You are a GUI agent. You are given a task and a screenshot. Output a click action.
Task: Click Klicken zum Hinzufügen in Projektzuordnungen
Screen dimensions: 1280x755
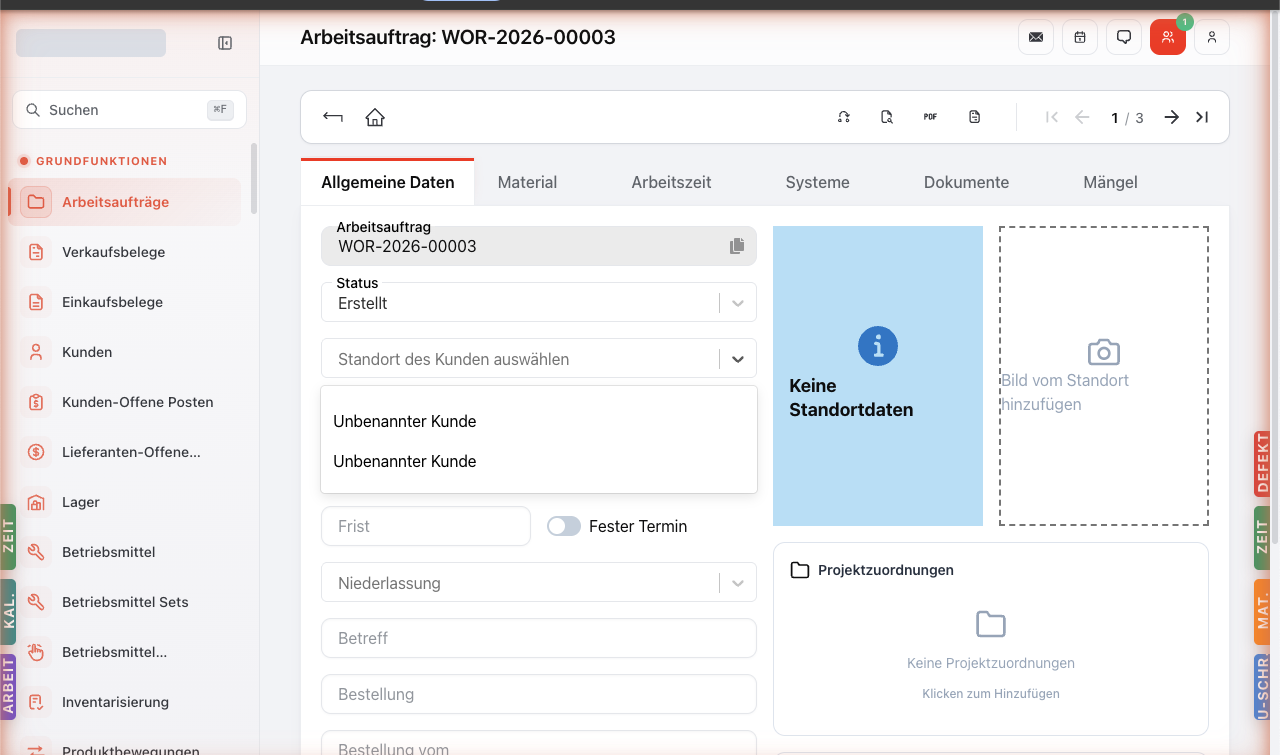[x=991, y=693]
